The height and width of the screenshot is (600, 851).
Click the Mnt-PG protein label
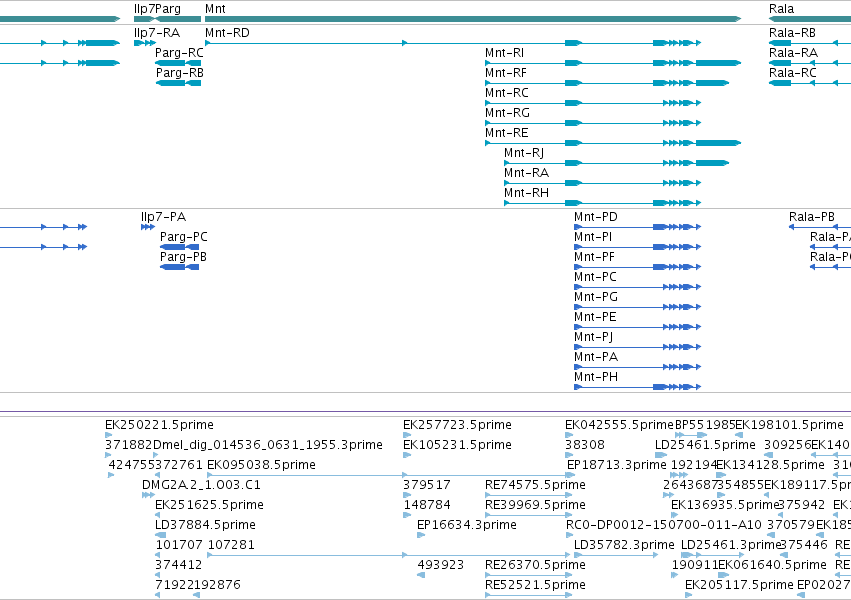pyautogui.click(x=596, y=297)
